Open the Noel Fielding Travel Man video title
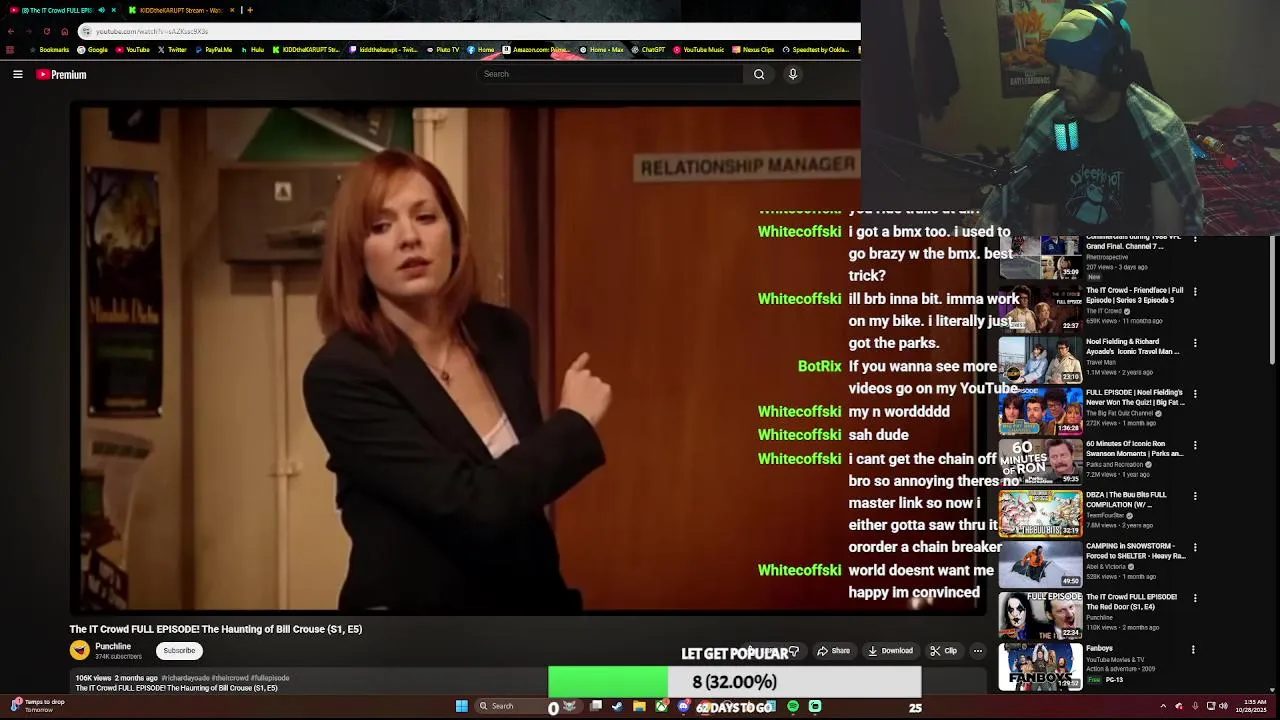Screen dimensions: 1280x720 pos(1133,346)
